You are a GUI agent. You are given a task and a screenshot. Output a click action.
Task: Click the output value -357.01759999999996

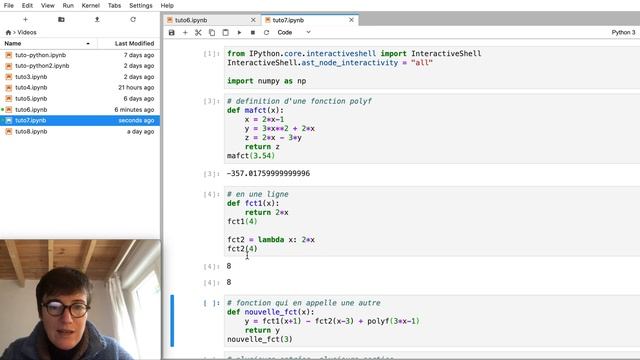tap(268, 173)
